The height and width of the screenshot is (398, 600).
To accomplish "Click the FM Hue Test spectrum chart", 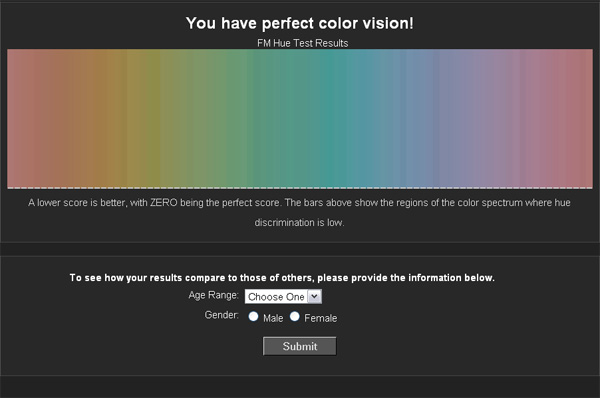I will point(300,119).
